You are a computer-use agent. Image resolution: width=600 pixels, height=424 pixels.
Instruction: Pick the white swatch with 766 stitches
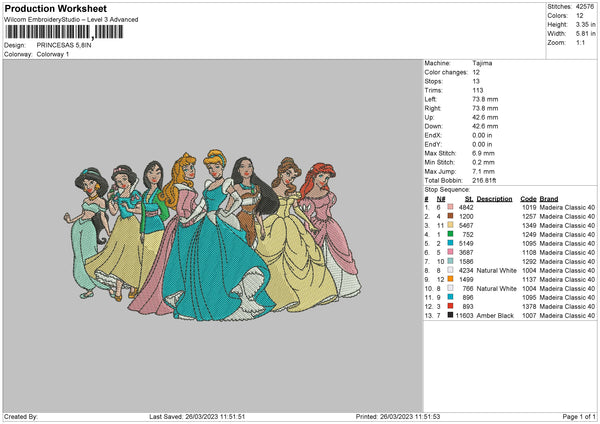tap(450, 288)
